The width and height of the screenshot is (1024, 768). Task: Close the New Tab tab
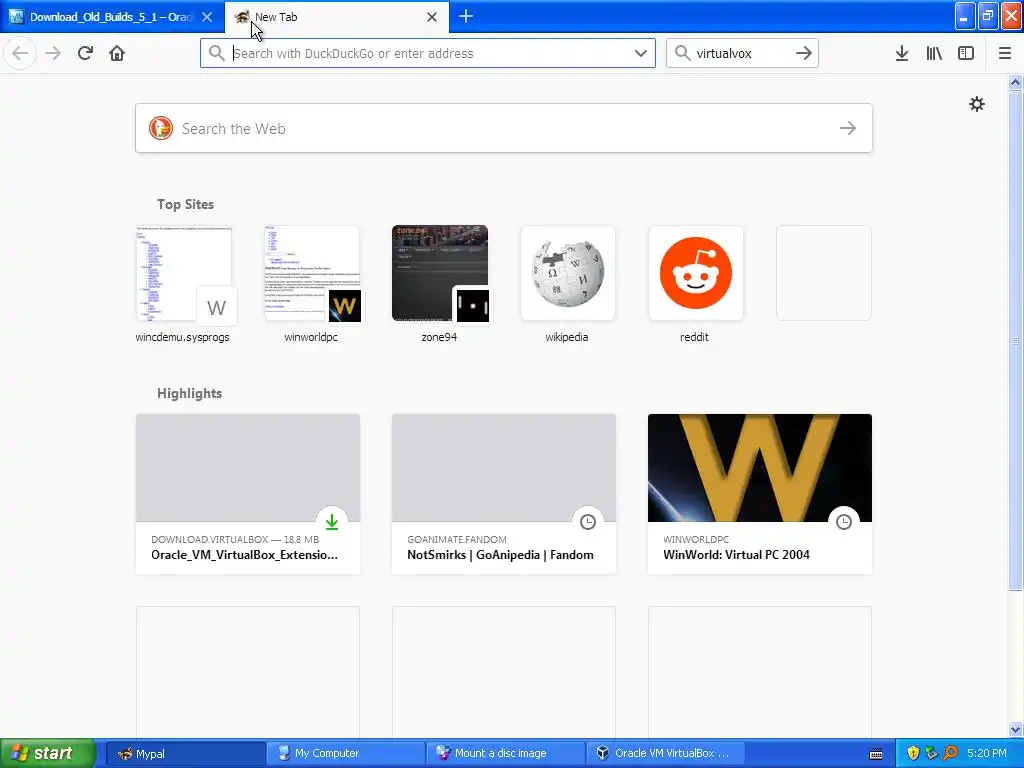(x=432, y=17)
